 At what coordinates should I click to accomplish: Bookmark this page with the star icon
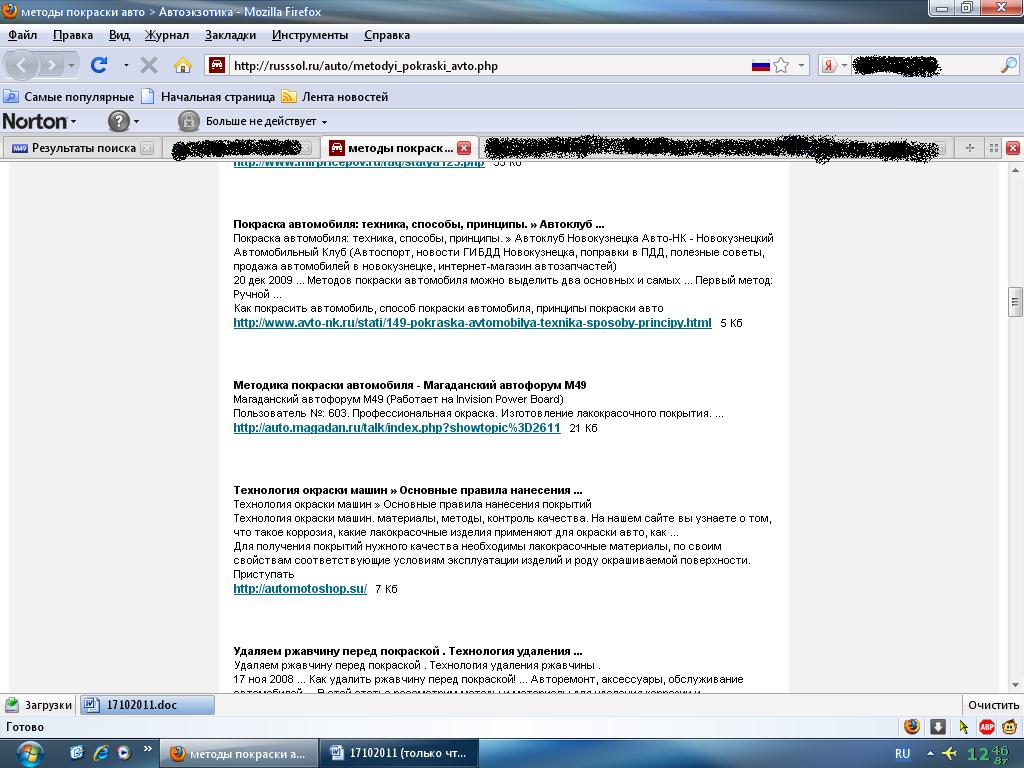pos(781,65)
